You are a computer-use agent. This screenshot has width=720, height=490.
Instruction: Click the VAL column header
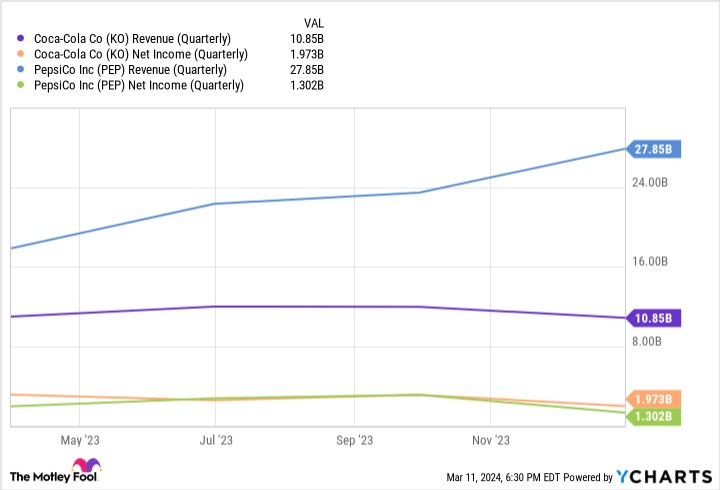tap(313, 21)
